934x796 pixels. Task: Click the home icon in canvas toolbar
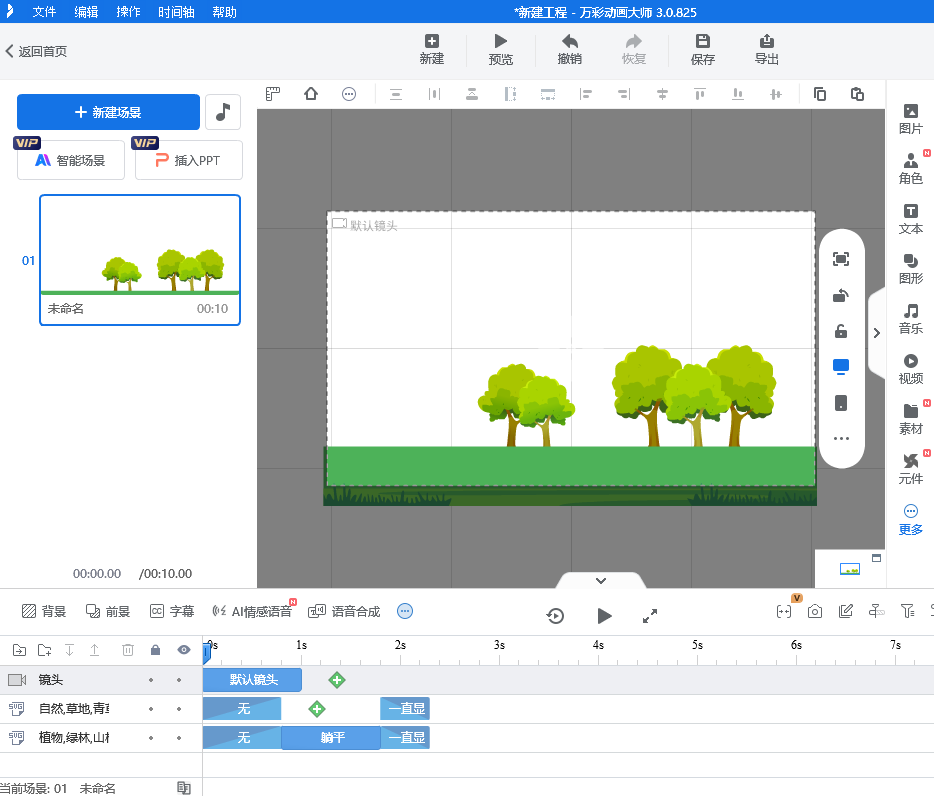click(311, 94)
